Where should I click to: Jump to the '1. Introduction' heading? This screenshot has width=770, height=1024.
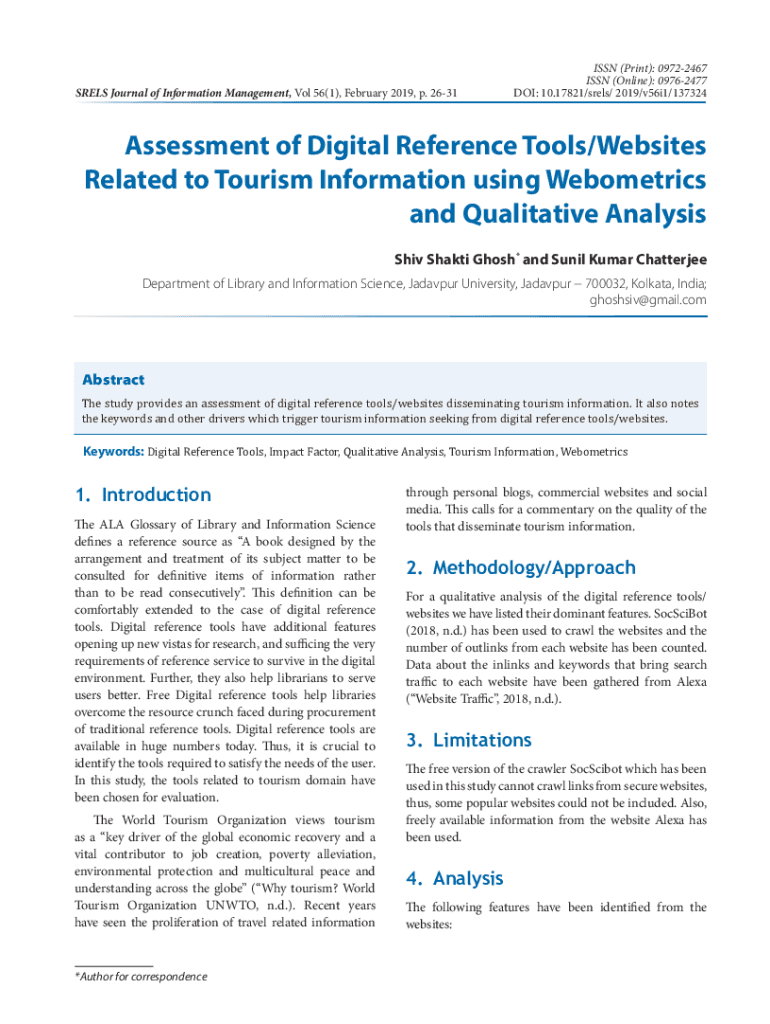tap(143, 495)
